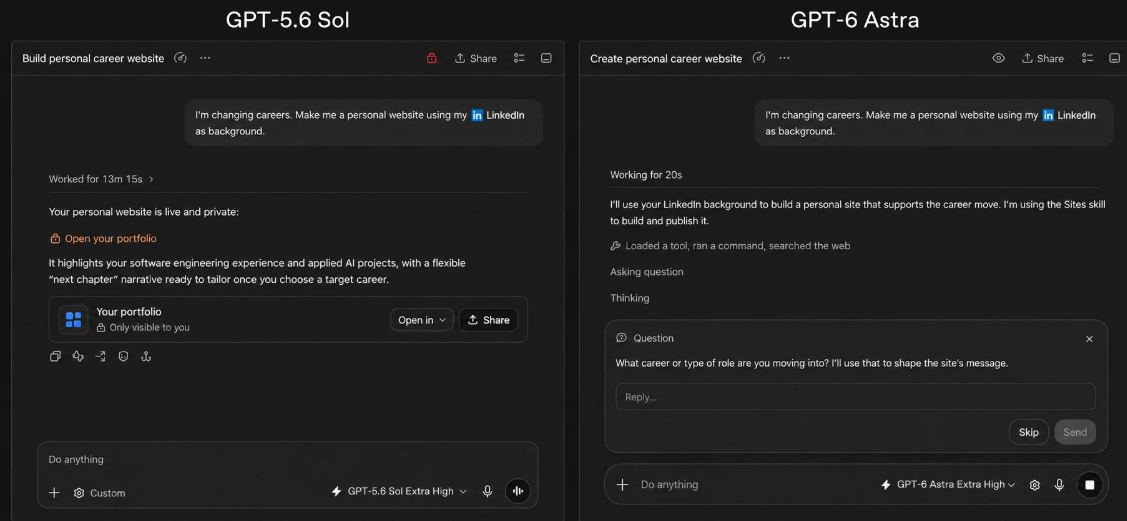Open the 'Open in' dropdown on portfolio card
The width and height of the screenshot is (1127, 521).
[422, 320]
